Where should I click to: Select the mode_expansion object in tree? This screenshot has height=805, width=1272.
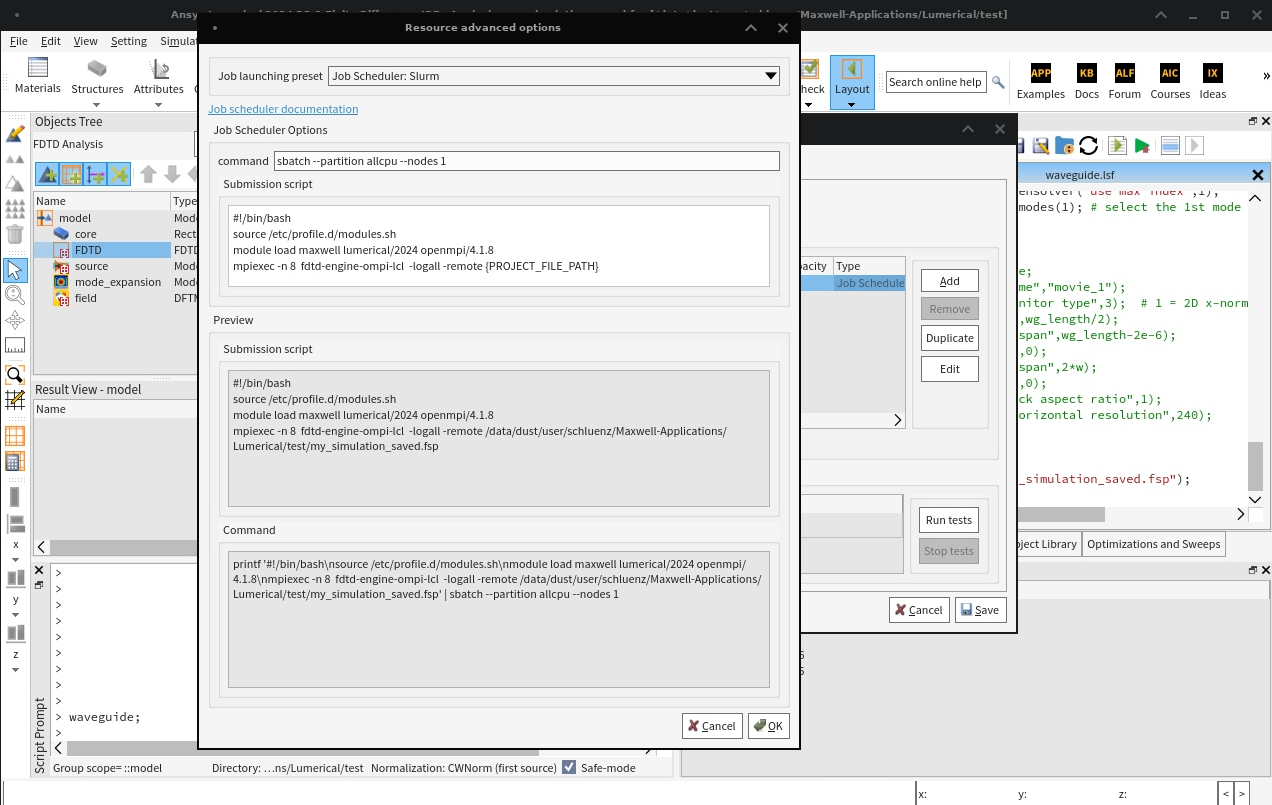(x=117, y=282)
